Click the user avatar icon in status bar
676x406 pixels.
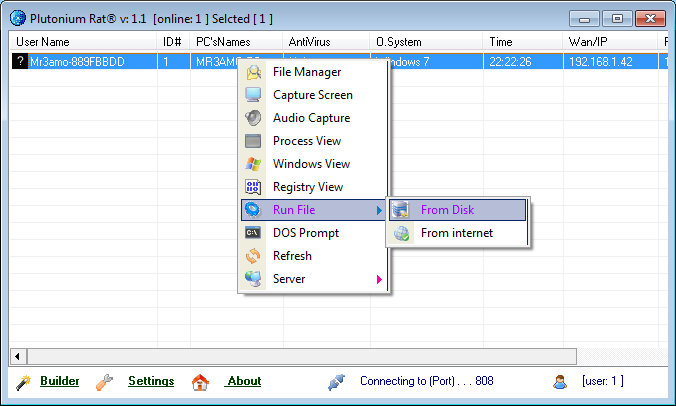pyautogui.click(x=560, y=382)
